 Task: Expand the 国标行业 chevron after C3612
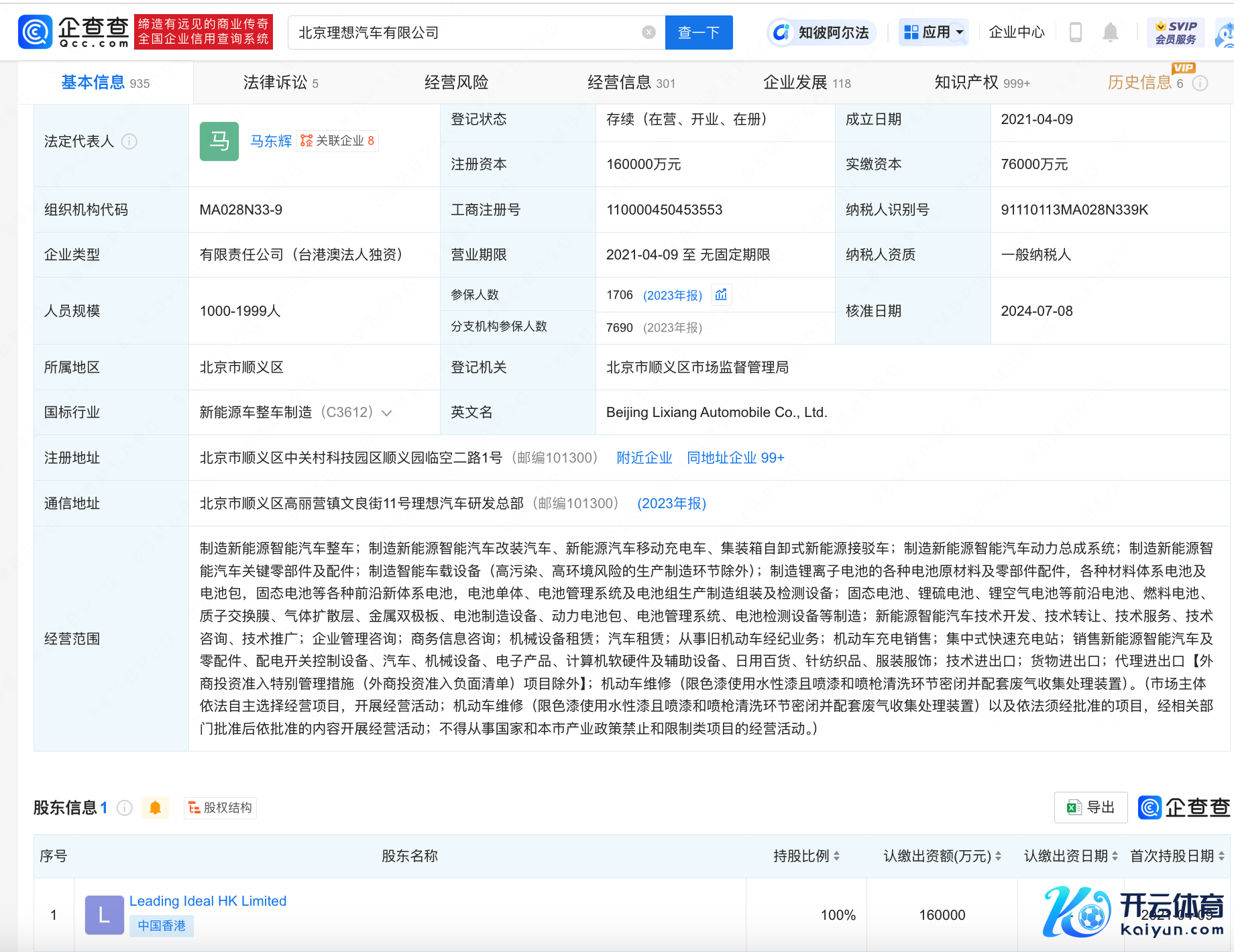[387, 413]
